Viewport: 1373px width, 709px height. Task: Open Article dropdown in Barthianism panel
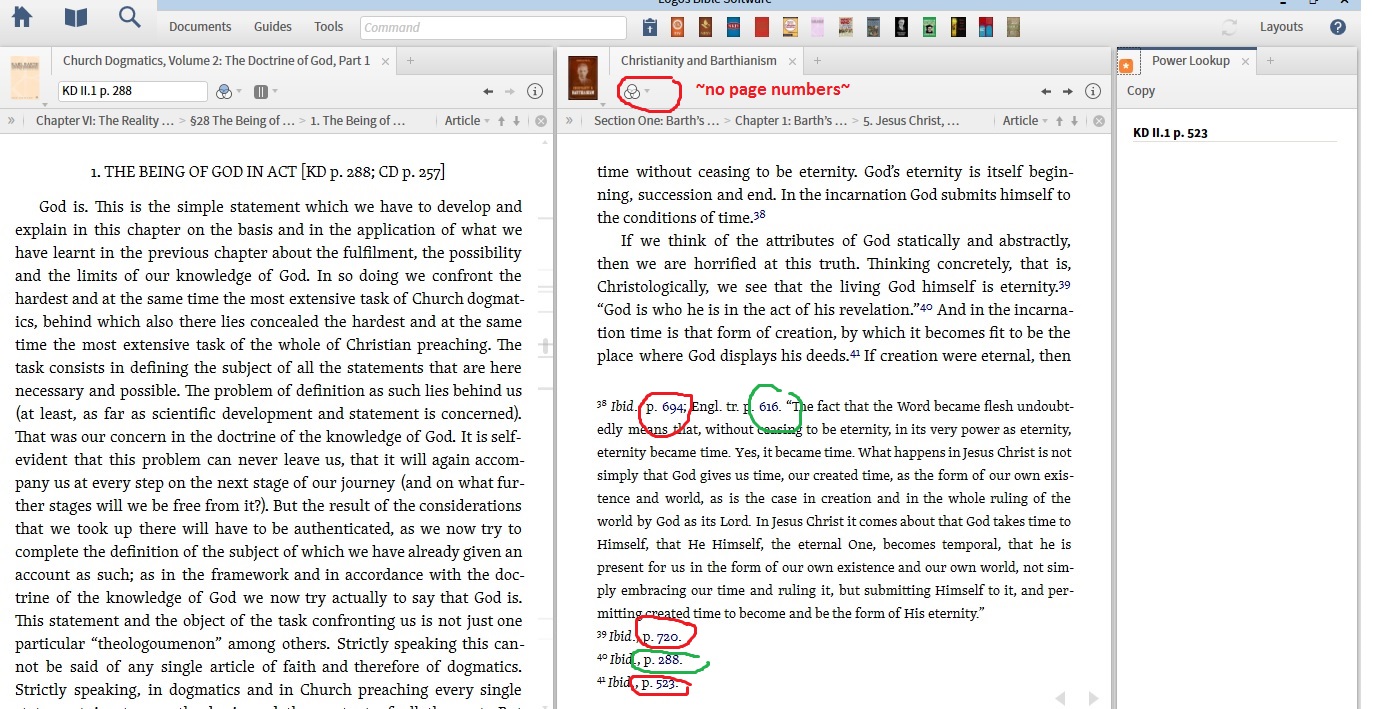[x=1025, y=121]
